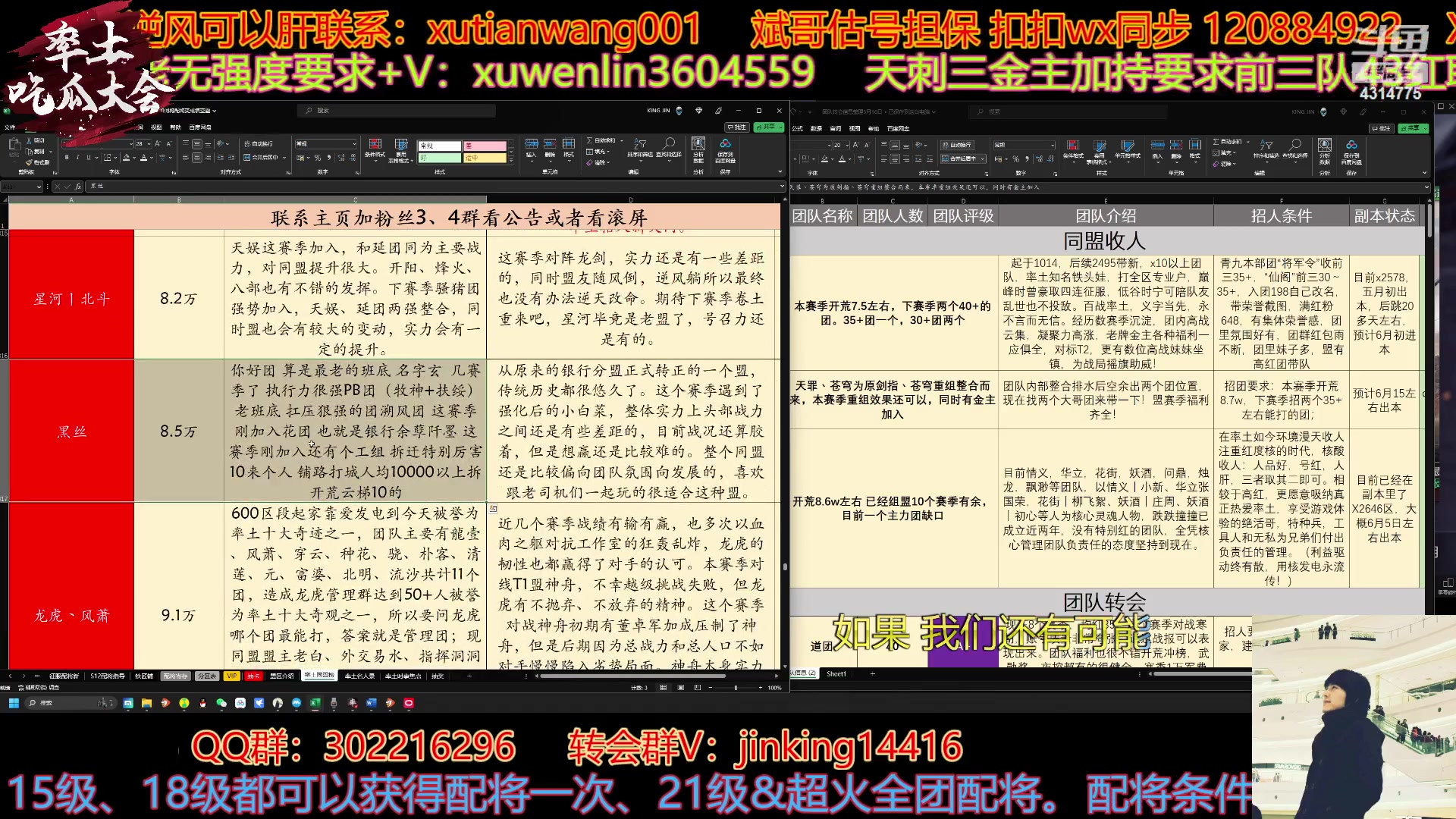The image size is (1456, 819).
Task: Click the fx insert function icon
Action: tap(78, 187)
